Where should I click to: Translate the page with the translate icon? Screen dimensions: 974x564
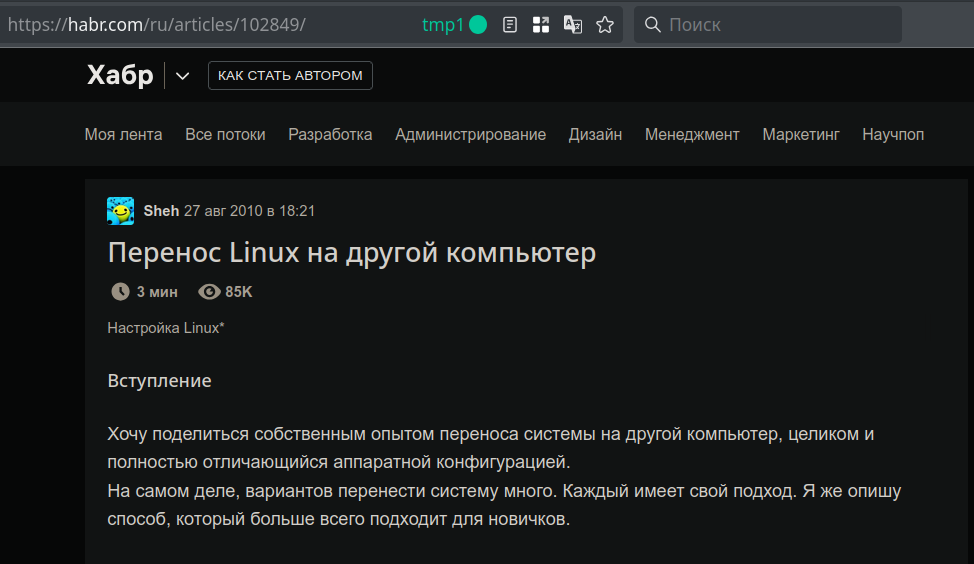tap(573, 25)
